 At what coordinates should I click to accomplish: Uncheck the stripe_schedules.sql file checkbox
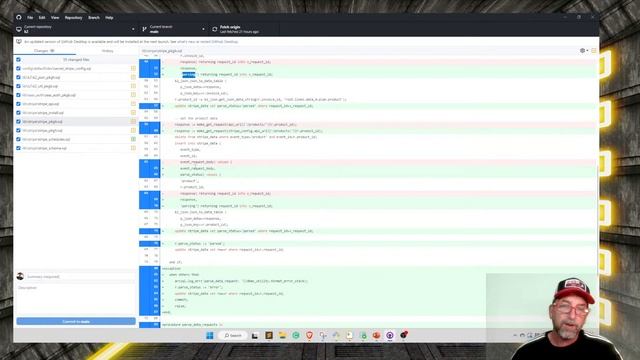click(x=18, y=139)
